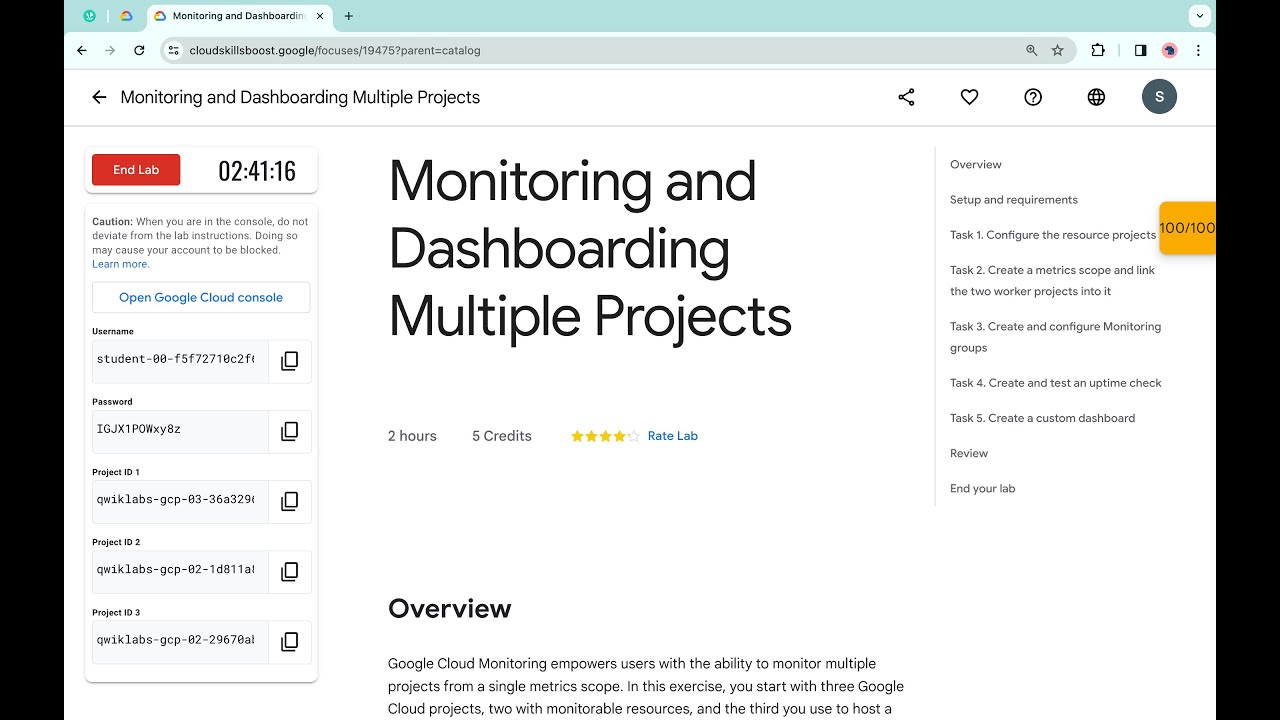Click the 100/100 score badge

click(x=1187, y=228)
